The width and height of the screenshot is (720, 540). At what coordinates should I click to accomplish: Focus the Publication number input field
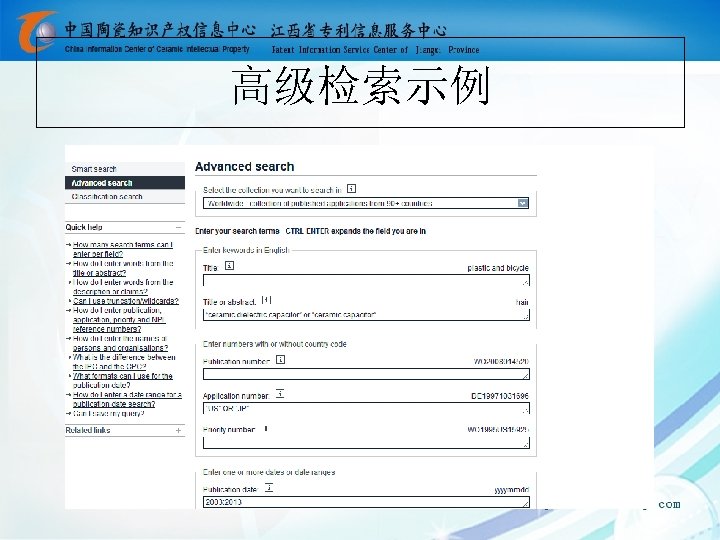click(x=366, y=374)
